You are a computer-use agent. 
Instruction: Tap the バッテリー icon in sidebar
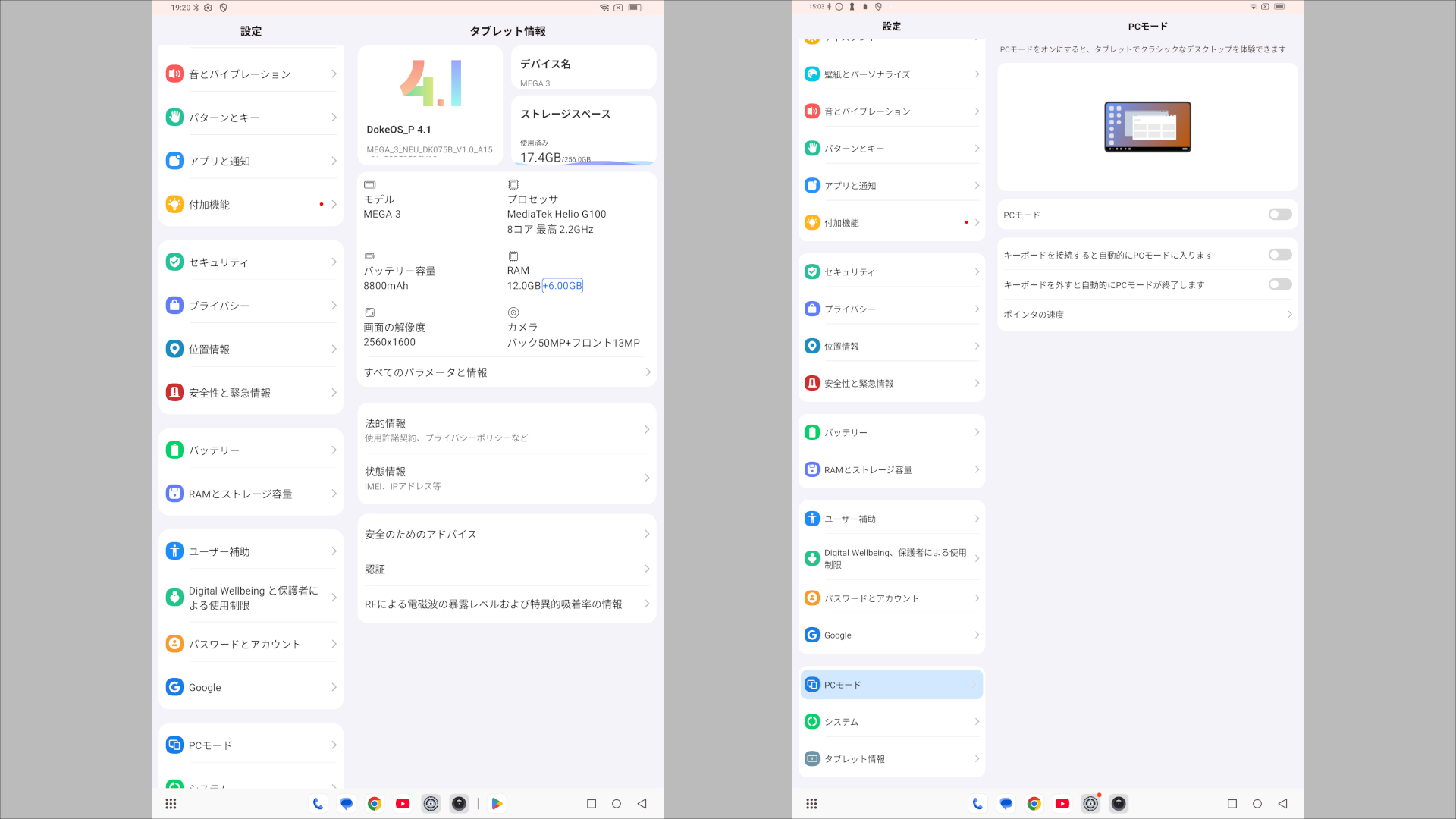click(x=174, y=450)
